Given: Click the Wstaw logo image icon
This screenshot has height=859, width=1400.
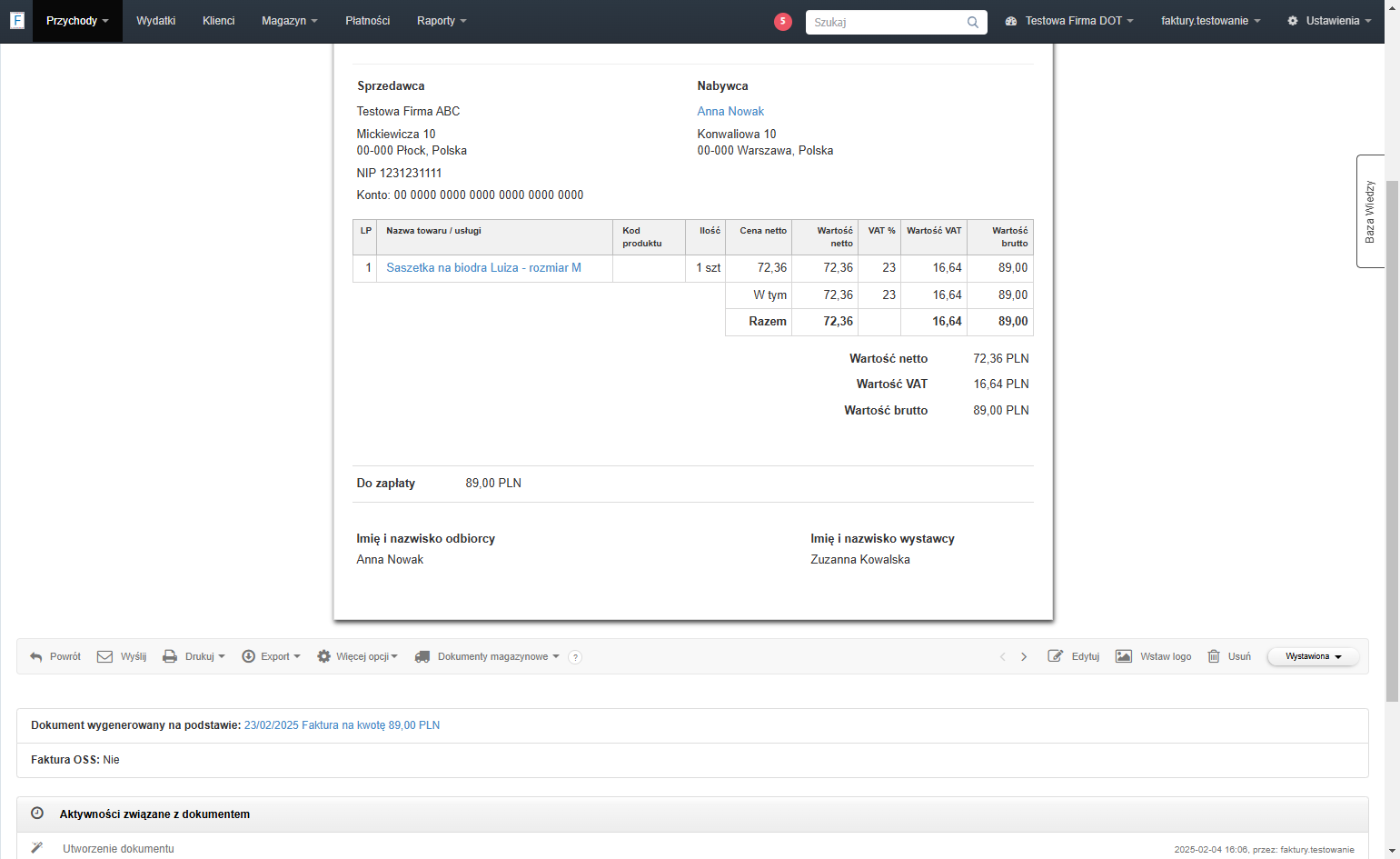Looking at the screenshot, I should pyautogui.click(x=1124, y=656).
